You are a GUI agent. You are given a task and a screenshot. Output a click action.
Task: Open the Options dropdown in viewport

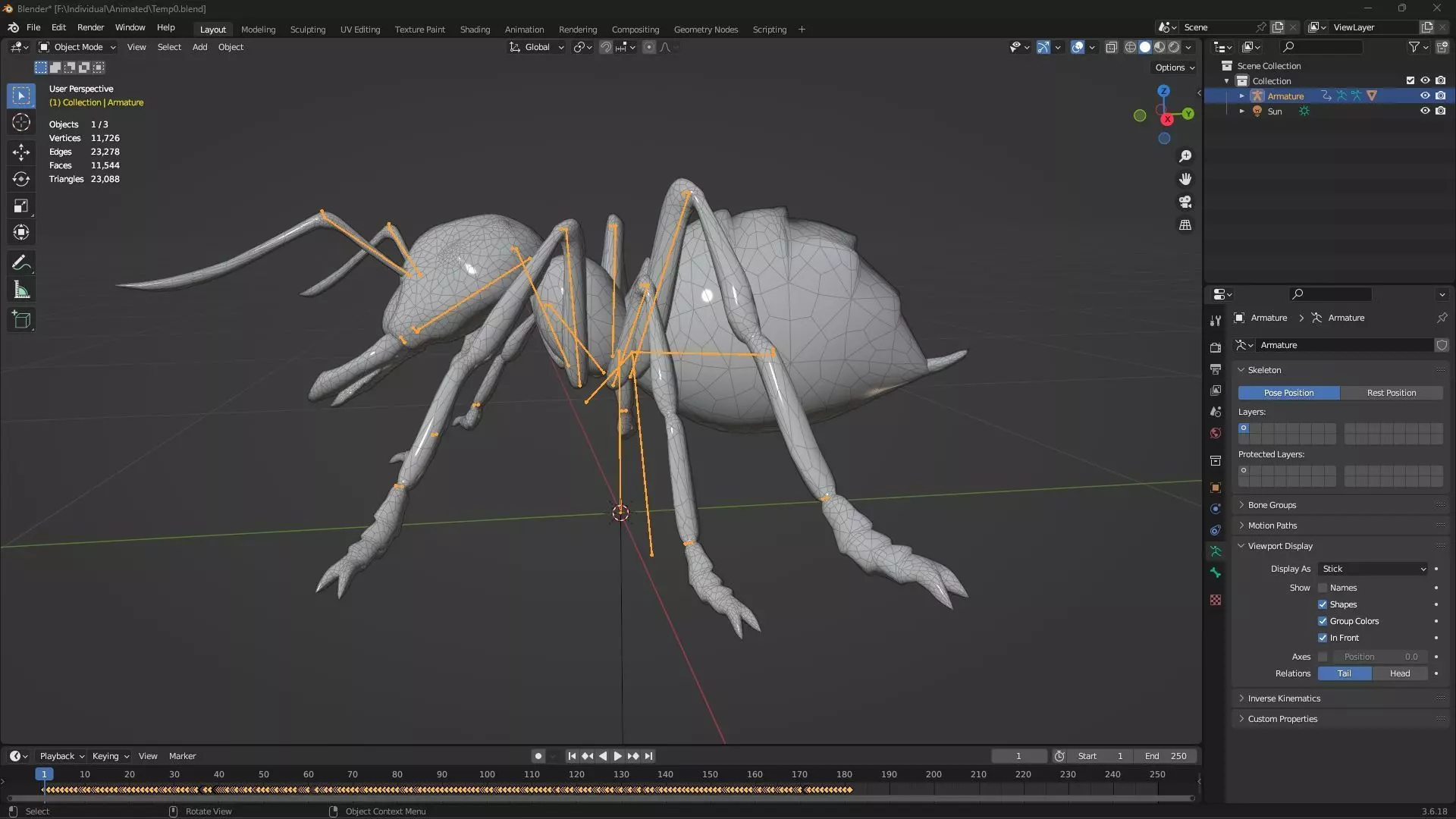[1174, 67]
